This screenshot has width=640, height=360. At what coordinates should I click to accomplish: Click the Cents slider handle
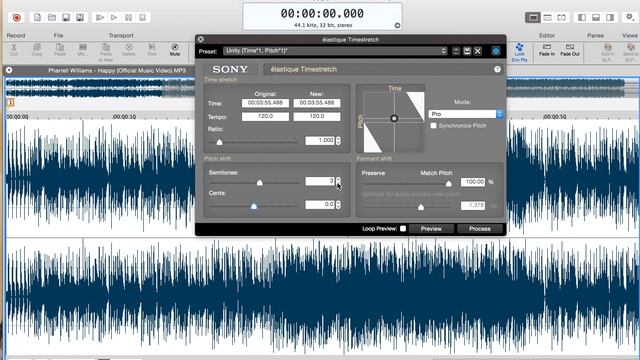click(254, 206)
